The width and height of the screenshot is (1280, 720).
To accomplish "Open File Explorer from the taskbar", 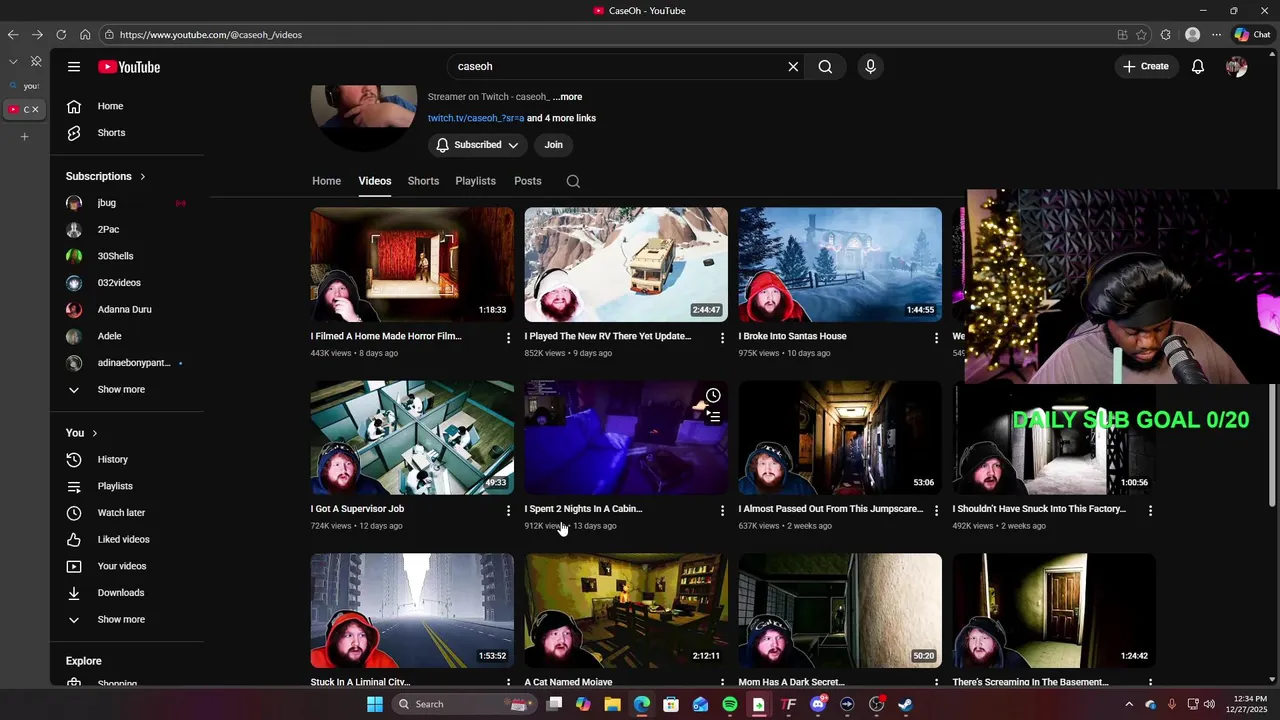I will (612, 704).
